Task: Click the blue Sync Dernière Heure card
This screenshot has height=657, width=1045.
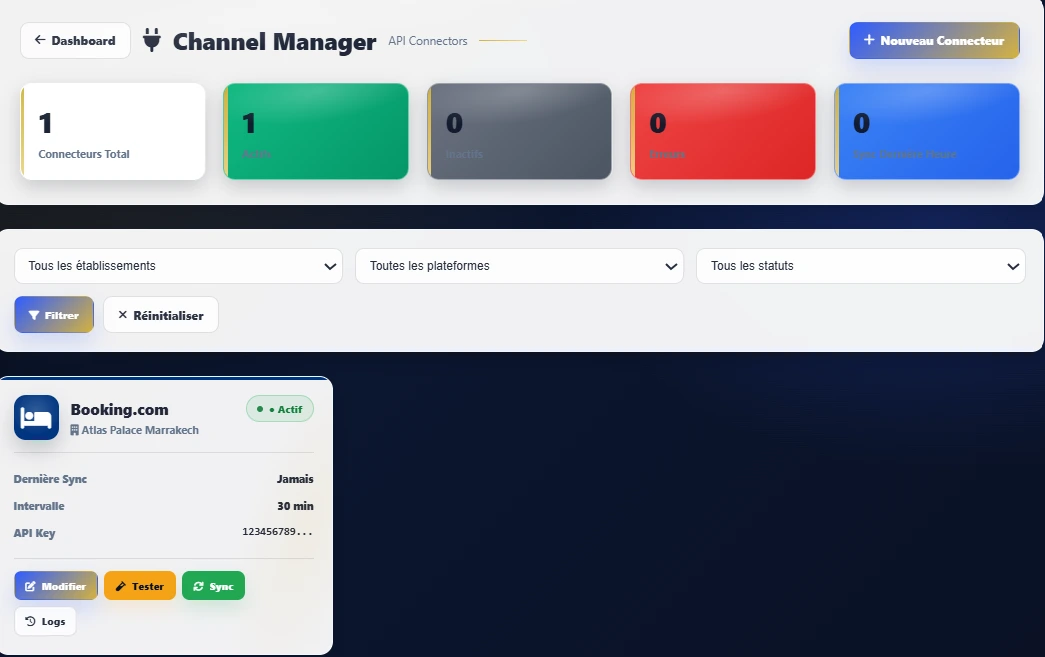Action: tap(926, 131)
